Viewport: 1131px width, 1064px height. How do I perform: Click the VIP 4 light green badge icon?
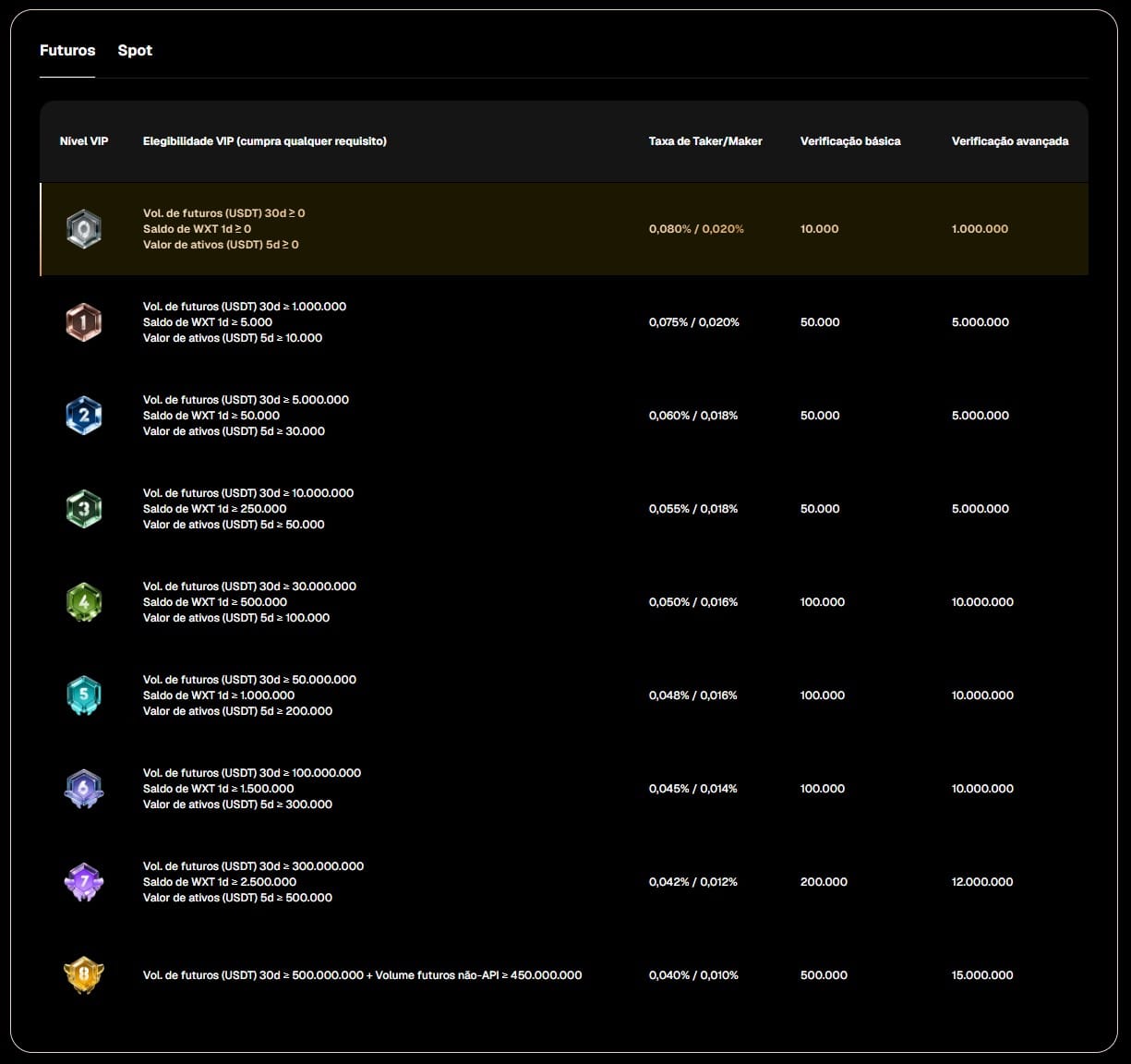(x=84, y=602)
